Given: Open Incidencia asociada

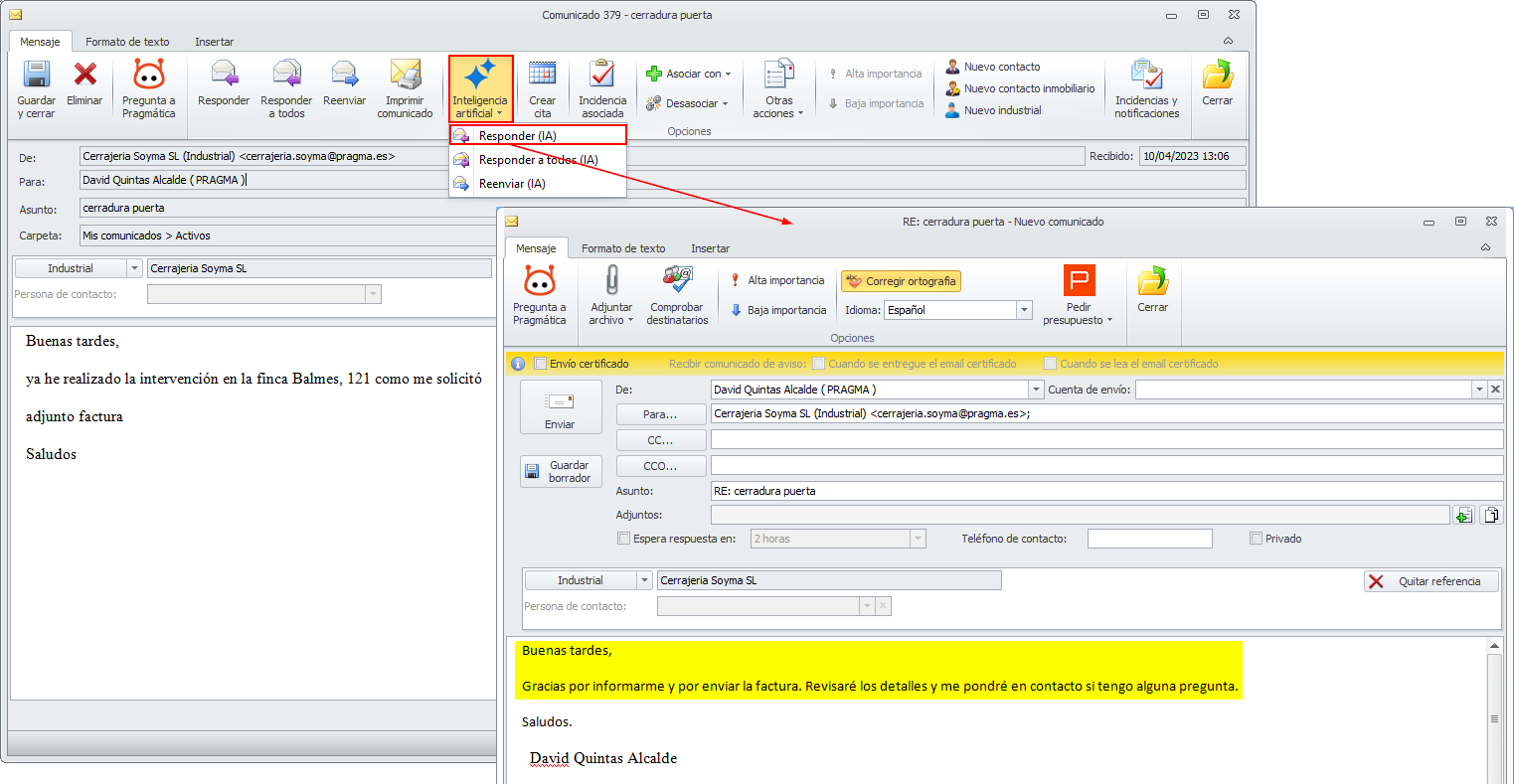Looking at the screenshot, I should 602,89.
